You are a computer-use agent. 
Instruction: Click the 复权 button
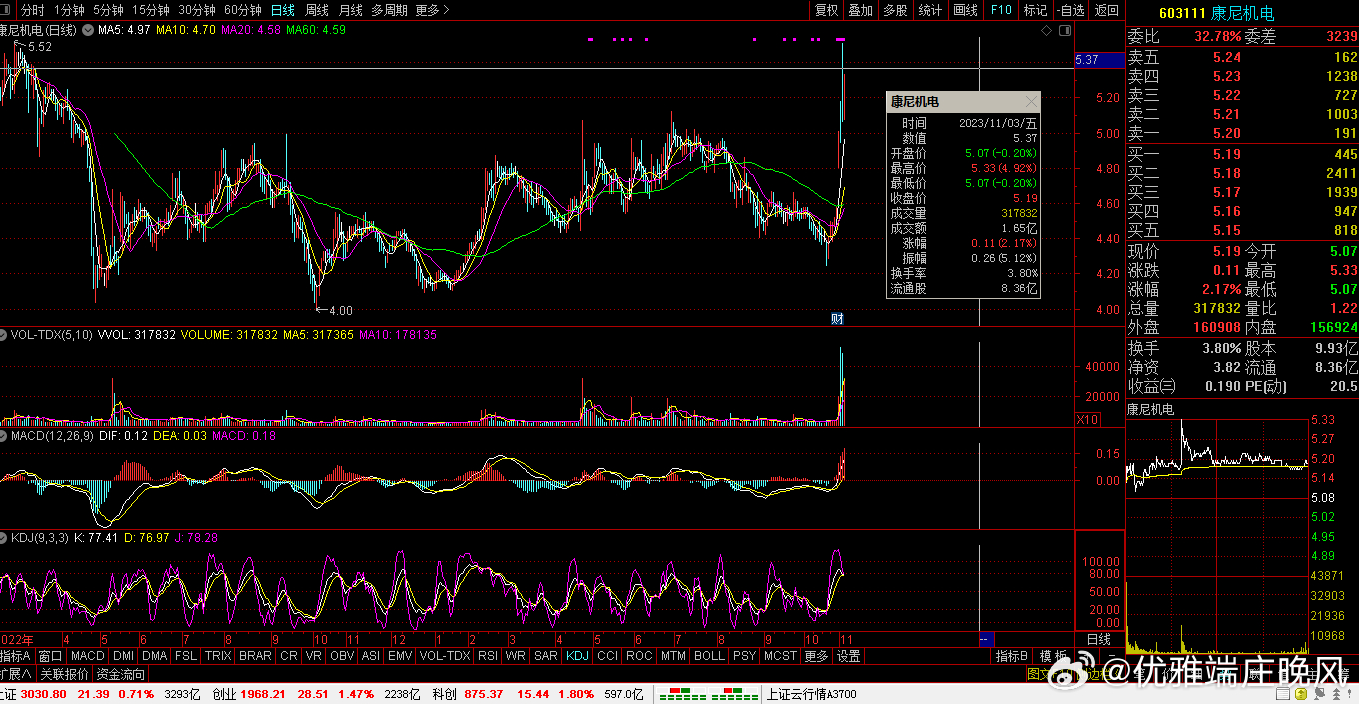827,10
